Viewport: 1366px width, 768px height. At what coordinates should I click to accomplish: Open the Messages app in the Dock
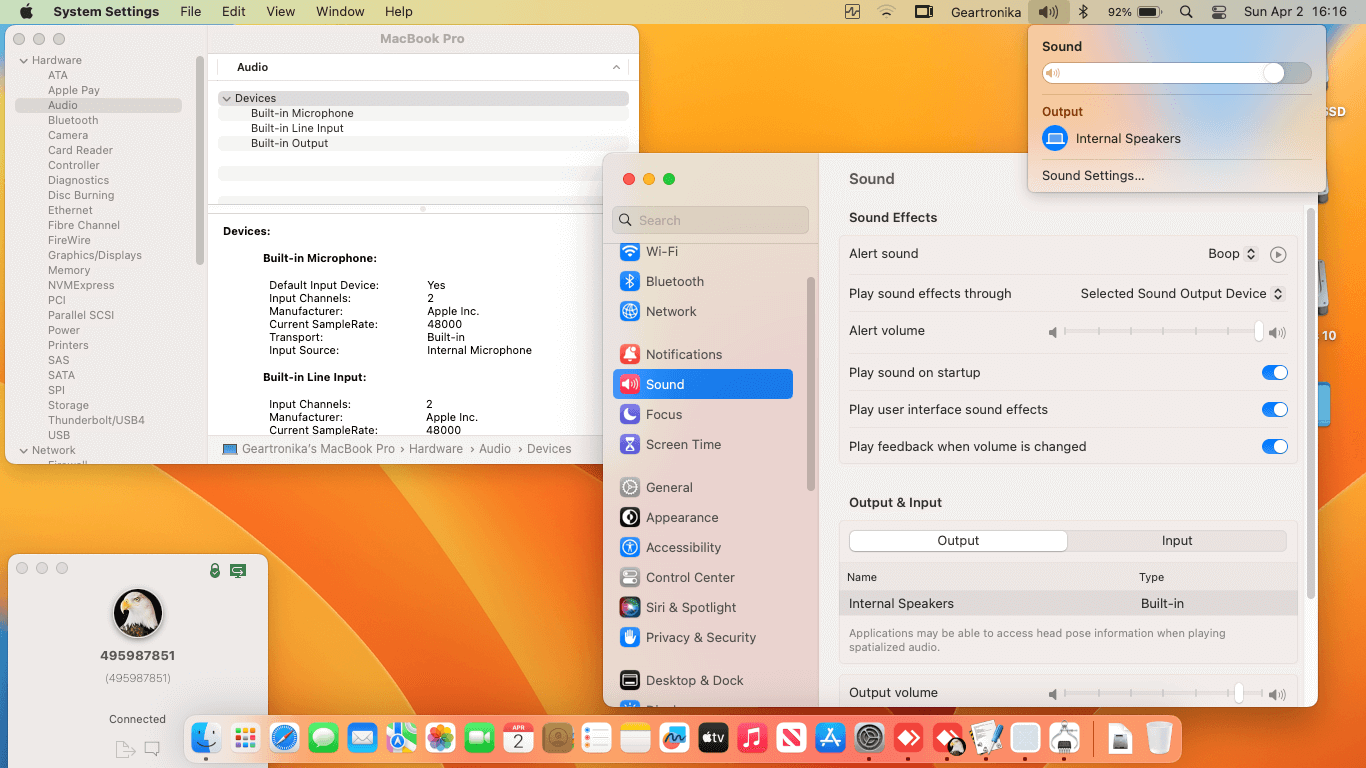(323, 739)
